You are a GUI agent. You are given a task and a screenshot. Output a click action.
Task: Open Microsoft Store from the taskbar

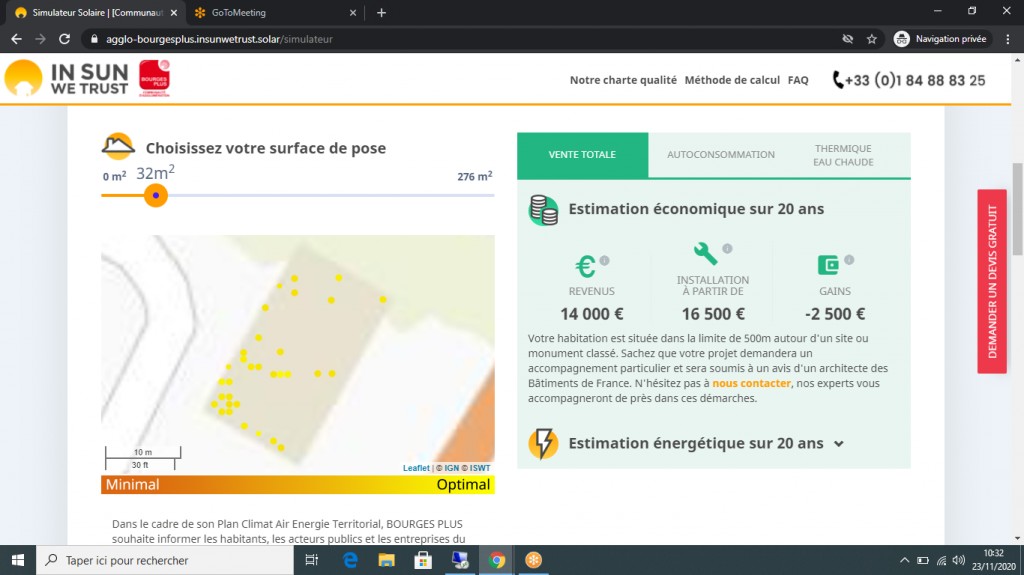pyautogui.click(x=423, y=560)
